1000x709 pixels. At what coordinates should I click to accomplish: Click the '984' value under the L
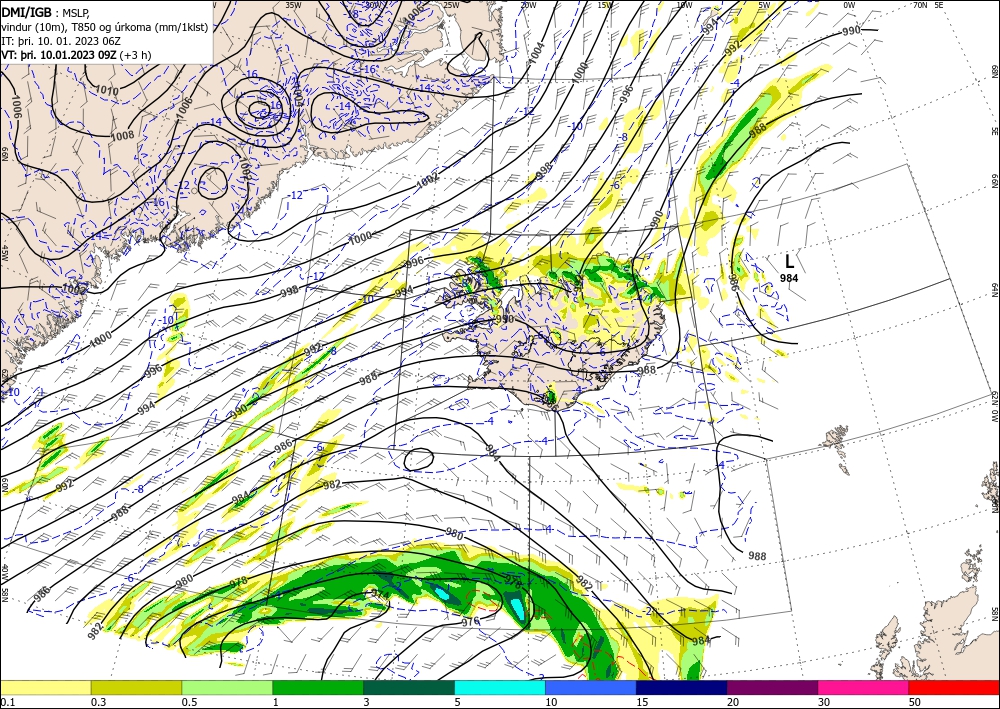789,278
